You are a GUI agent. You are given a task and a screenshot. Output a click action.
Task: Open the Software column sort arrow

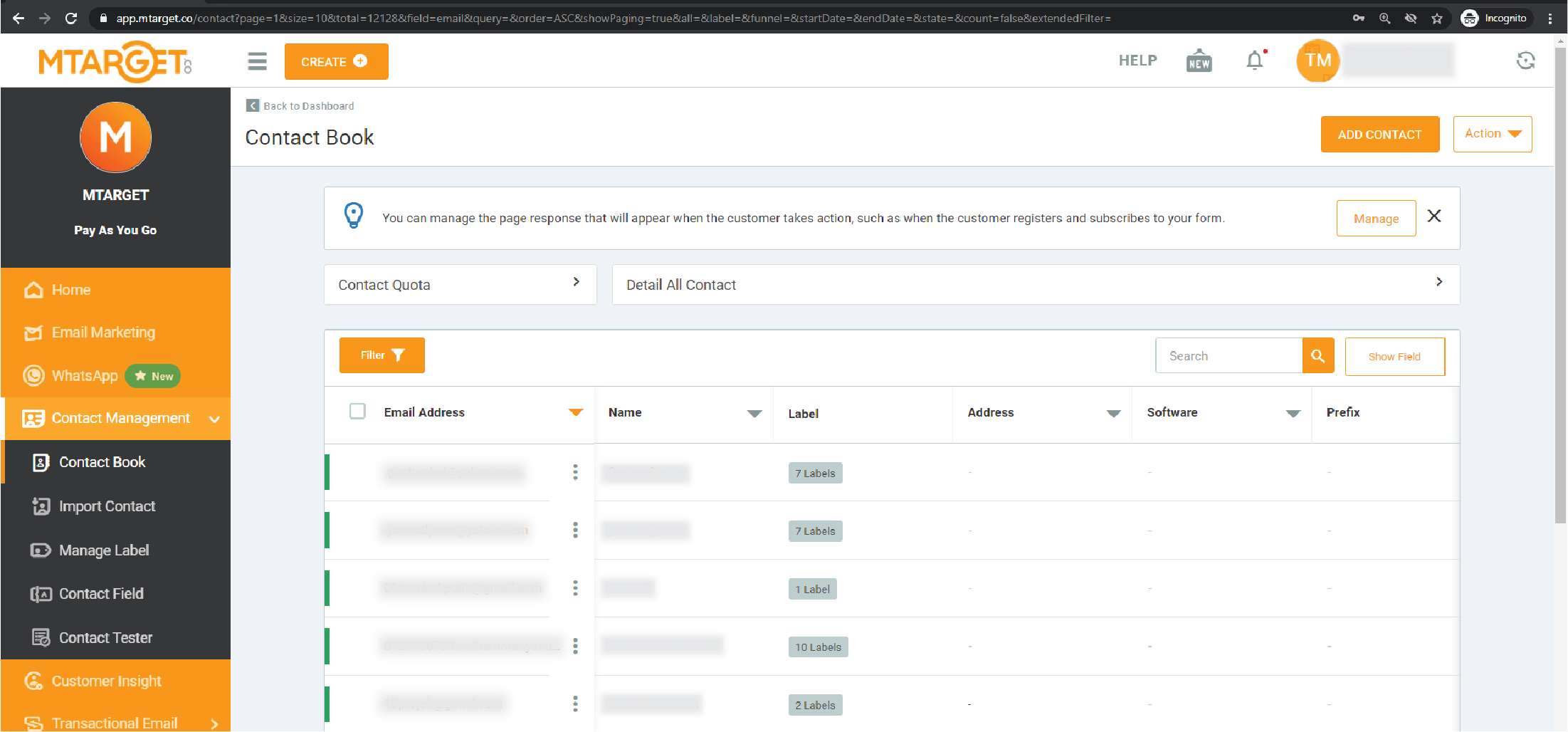(x=1293, y=413)
